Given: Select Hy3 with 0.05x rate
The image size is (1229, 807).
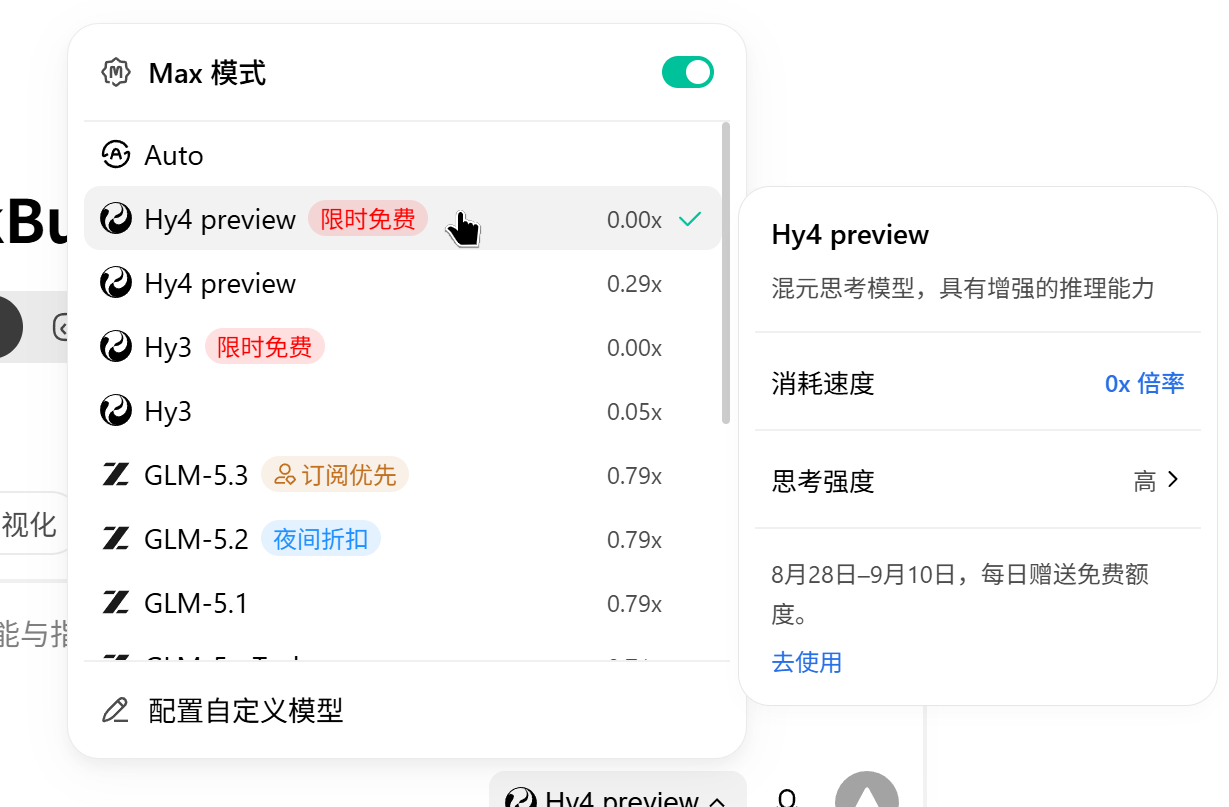Looking at the screenshot, I should [x=402, y=411].
